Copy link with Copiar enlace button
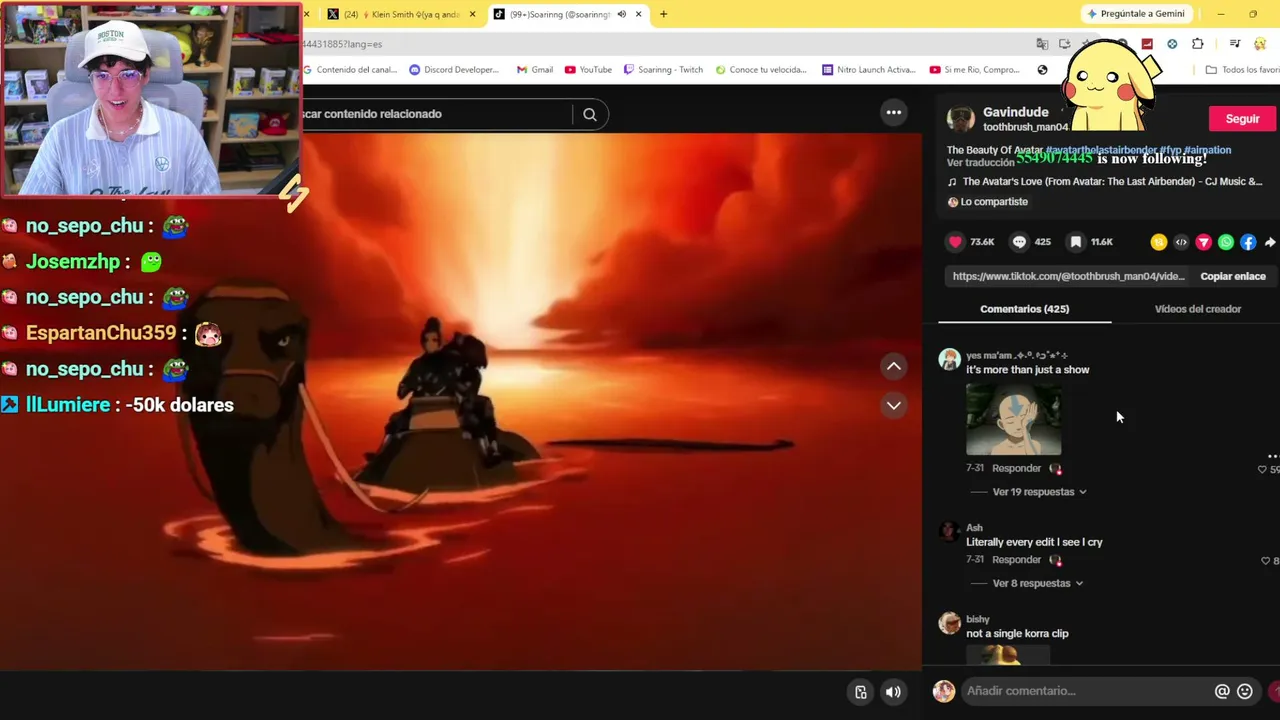Image resolution: width=1280 pixels, height=720 pixels. click(x=1233, y=276)
